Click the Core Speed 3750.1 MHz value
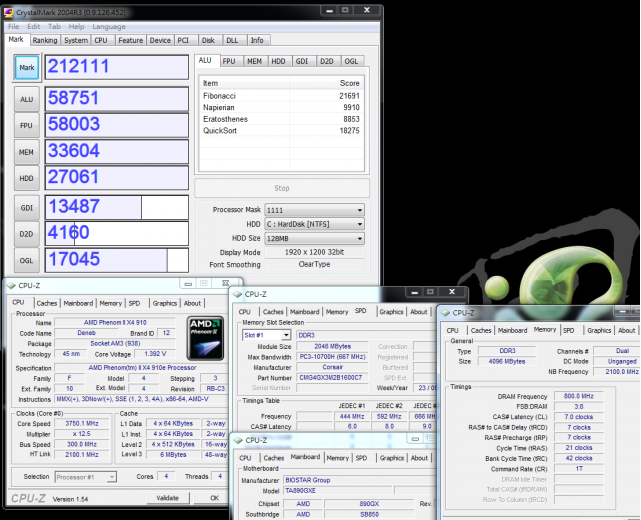Viewport: 641px width, 520px height. [x=82, y=424]
